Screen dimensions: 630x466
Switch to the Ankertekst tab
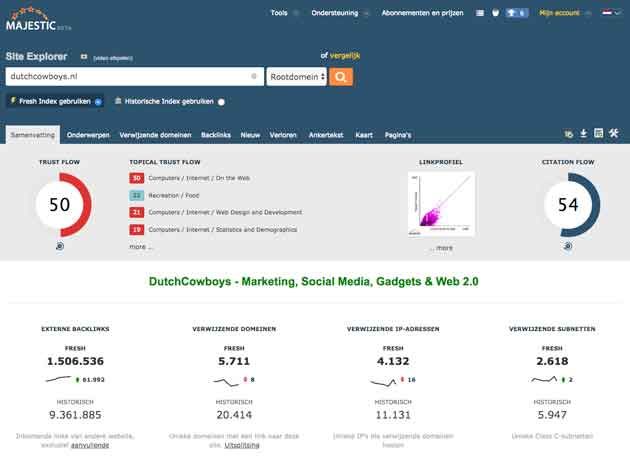pyautogui.click(x=326, y=135)
